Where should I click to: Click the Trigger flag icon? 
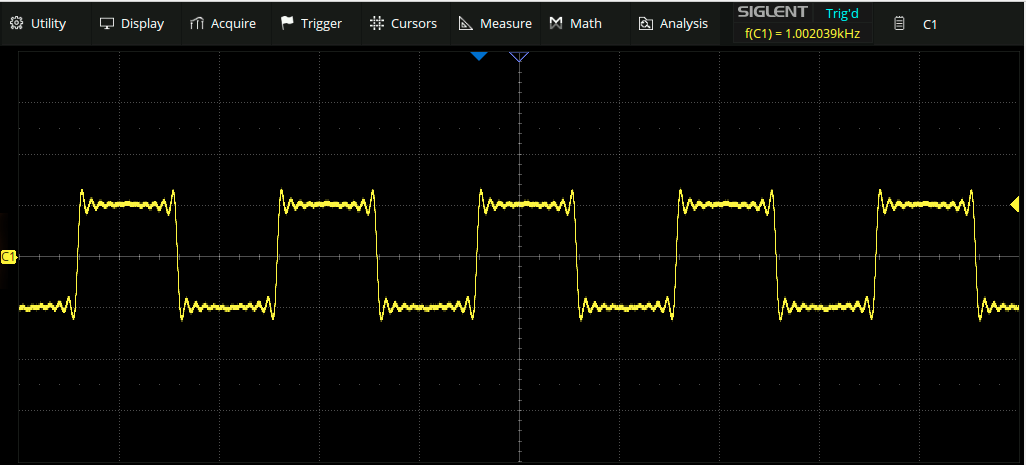pyautogui.click(x=287, y=23)
